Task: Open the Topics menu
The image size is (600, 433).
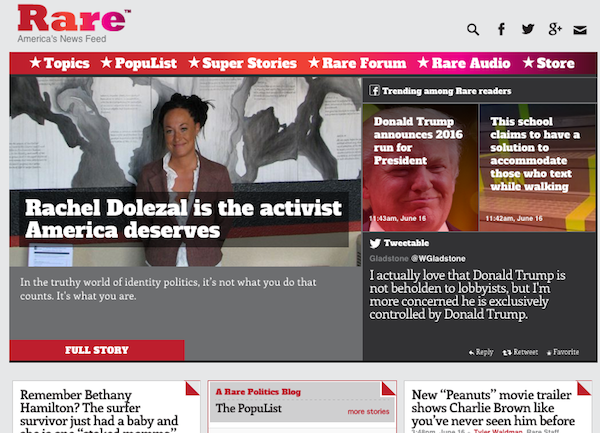Action: click(x=59, y=63)
